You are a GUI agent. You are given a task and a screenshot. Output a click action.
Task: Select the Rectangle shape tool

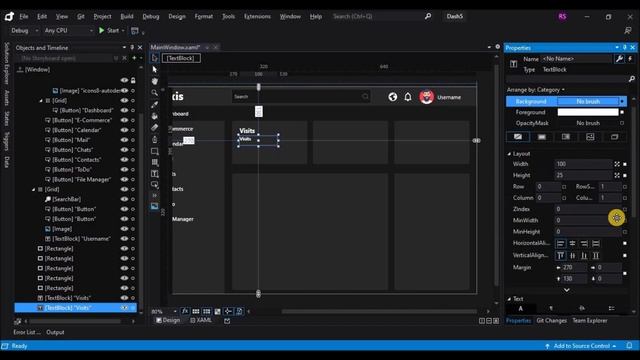pyautogui.click(x=155, y=151)
